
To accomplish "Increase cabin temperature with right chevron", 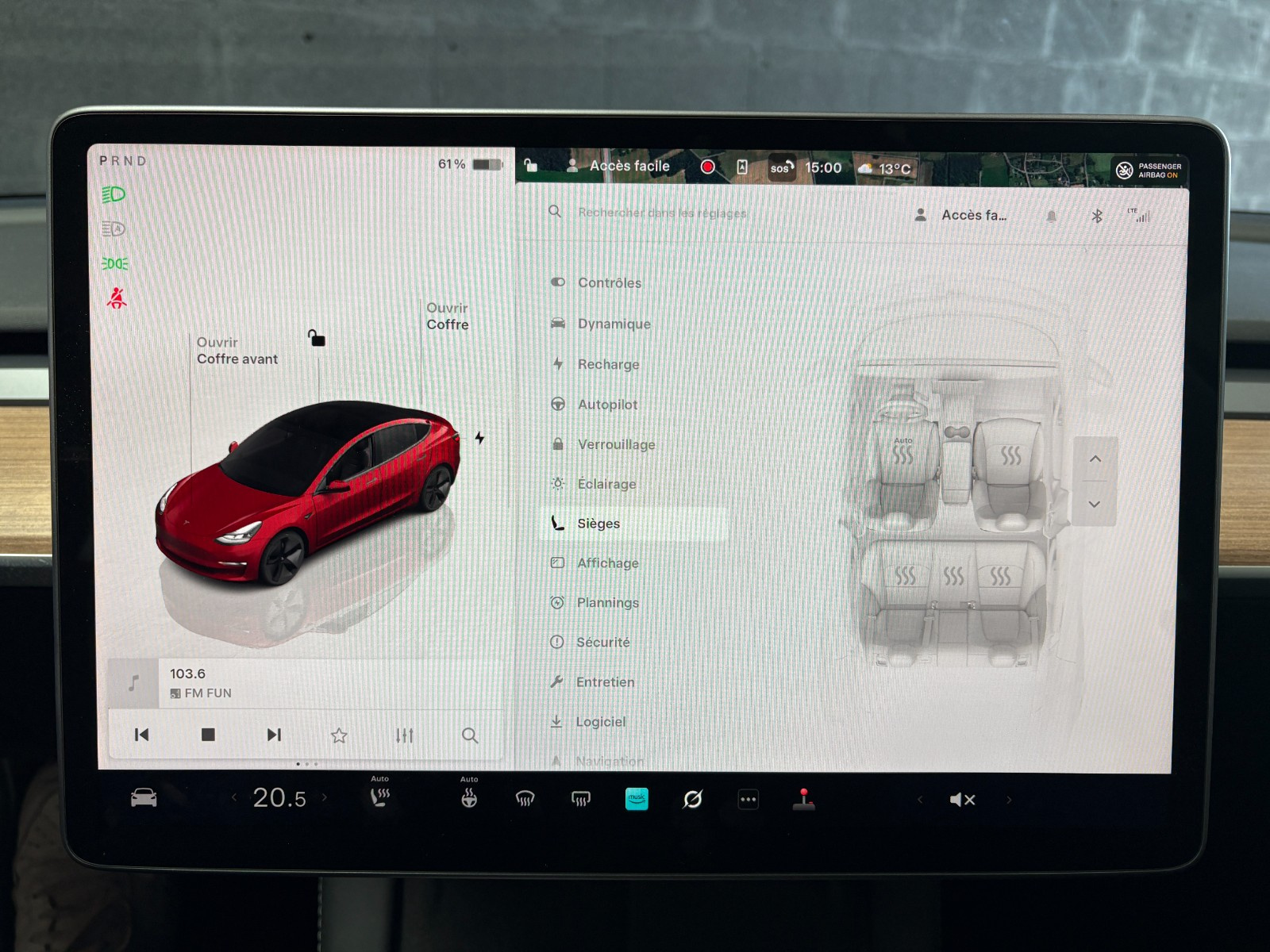I will click(x=325, y=797).
